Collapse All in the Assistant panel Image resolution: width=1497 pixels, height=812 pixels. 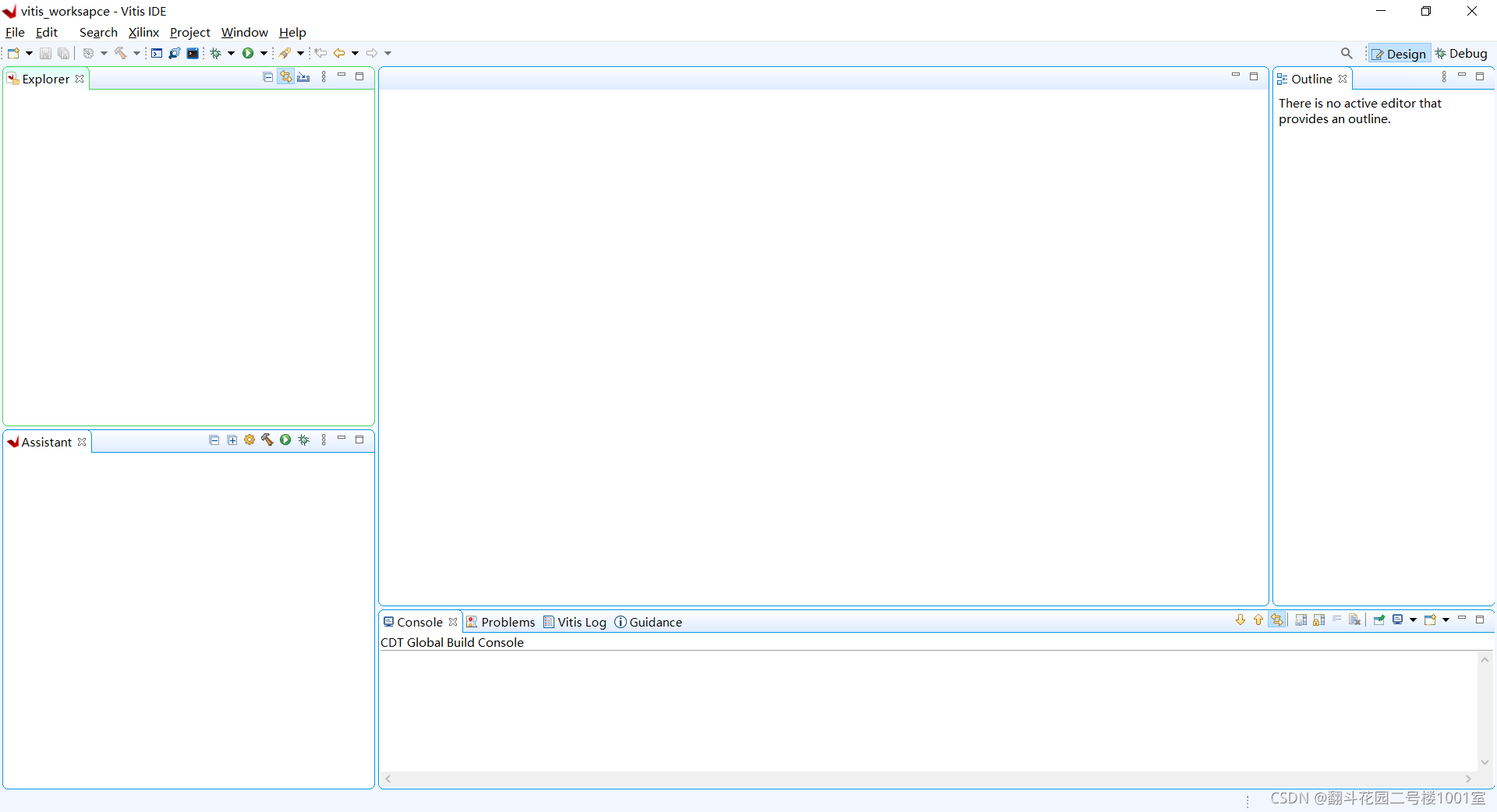click(214, 440)
